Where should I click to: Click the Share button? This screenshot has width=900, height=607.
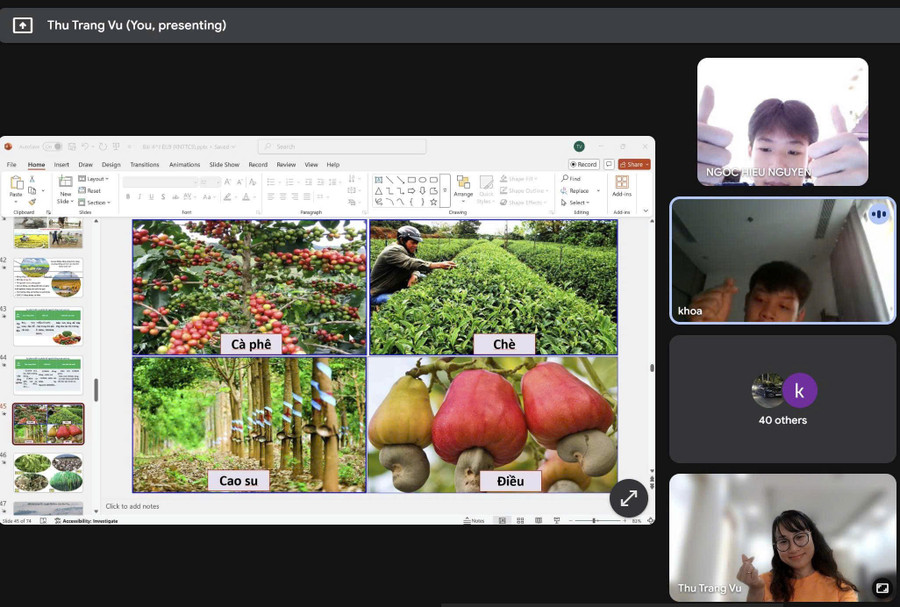click(634, 164)
